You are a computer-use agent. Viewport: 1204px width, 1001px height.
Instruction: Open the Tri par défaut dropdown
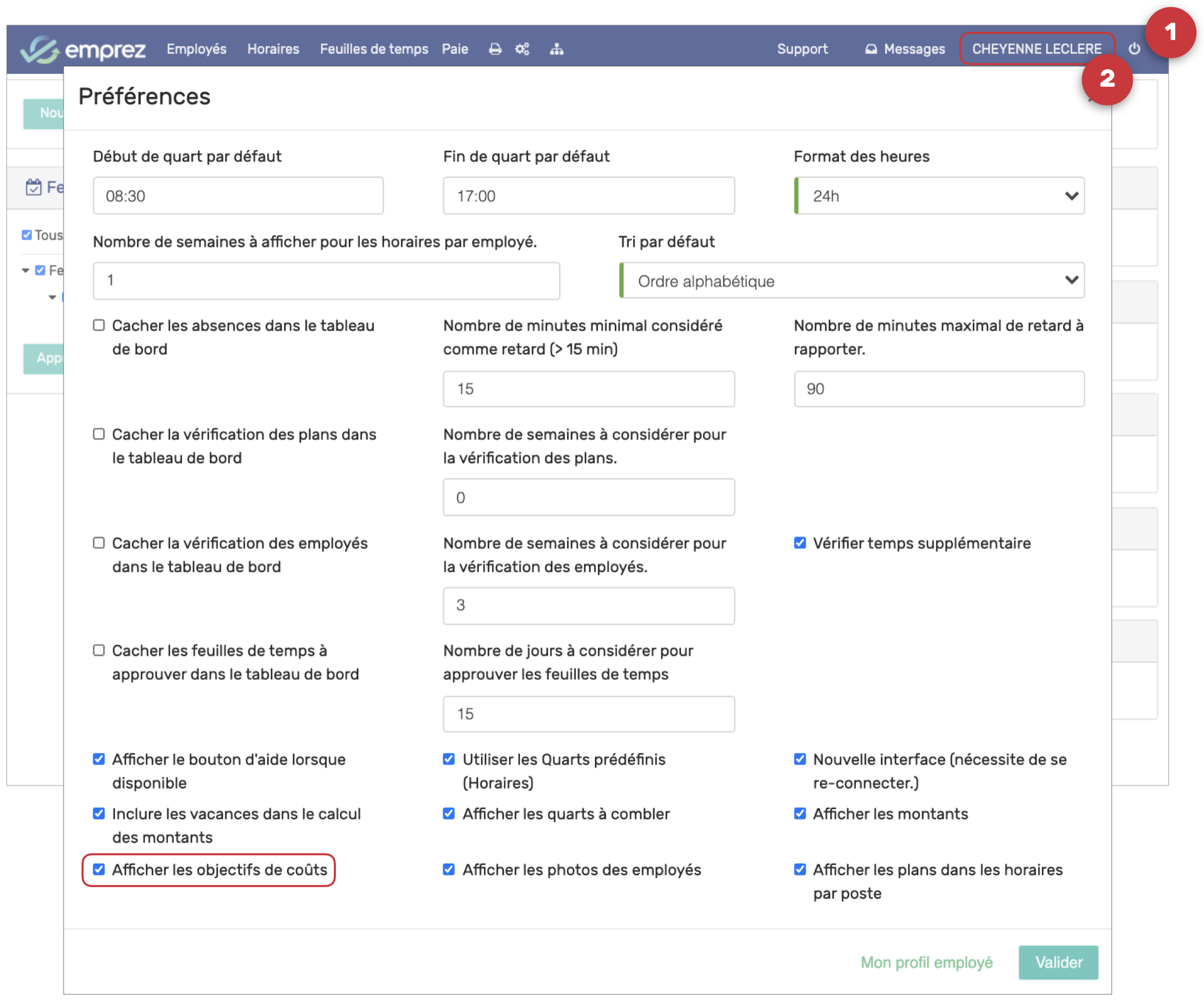pos(851,281)
